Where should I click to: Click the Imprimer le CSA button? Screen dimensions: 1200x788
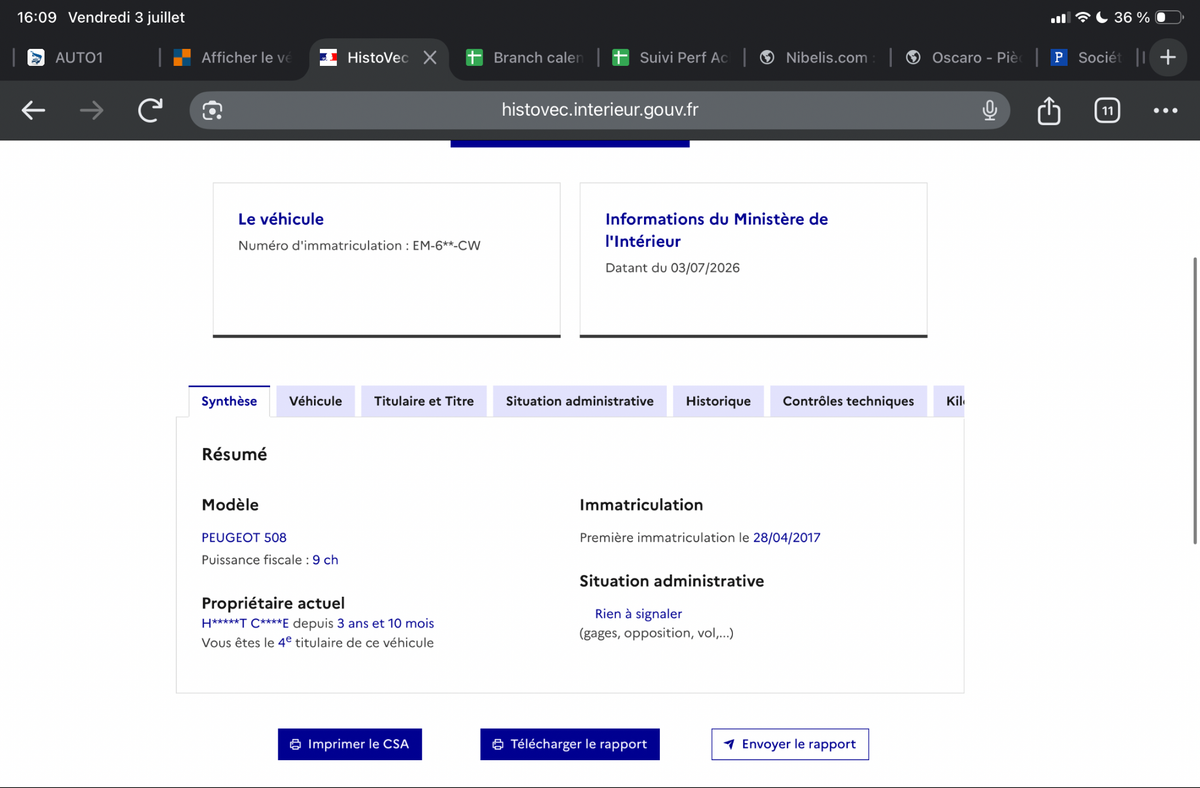[350, 744]
